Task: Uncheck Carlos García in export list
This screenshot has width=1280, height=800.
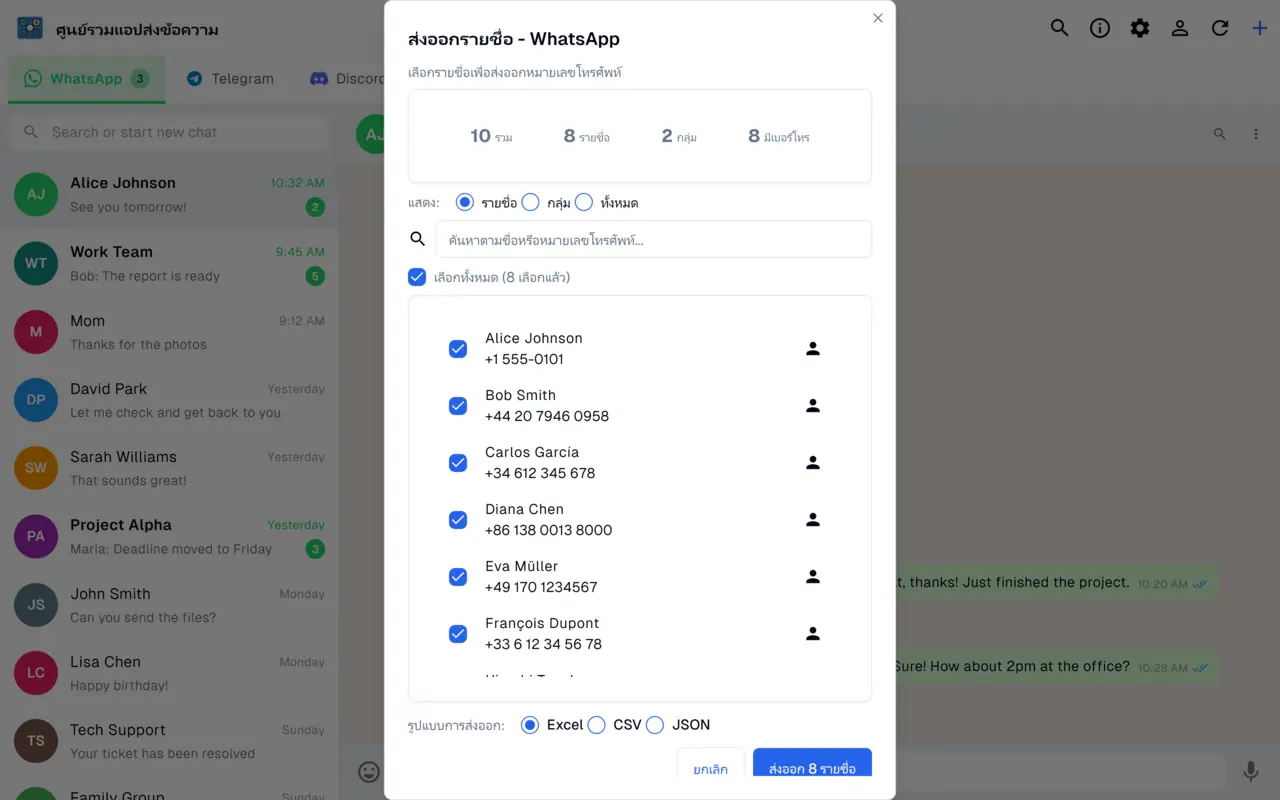Action: point(458,463)
